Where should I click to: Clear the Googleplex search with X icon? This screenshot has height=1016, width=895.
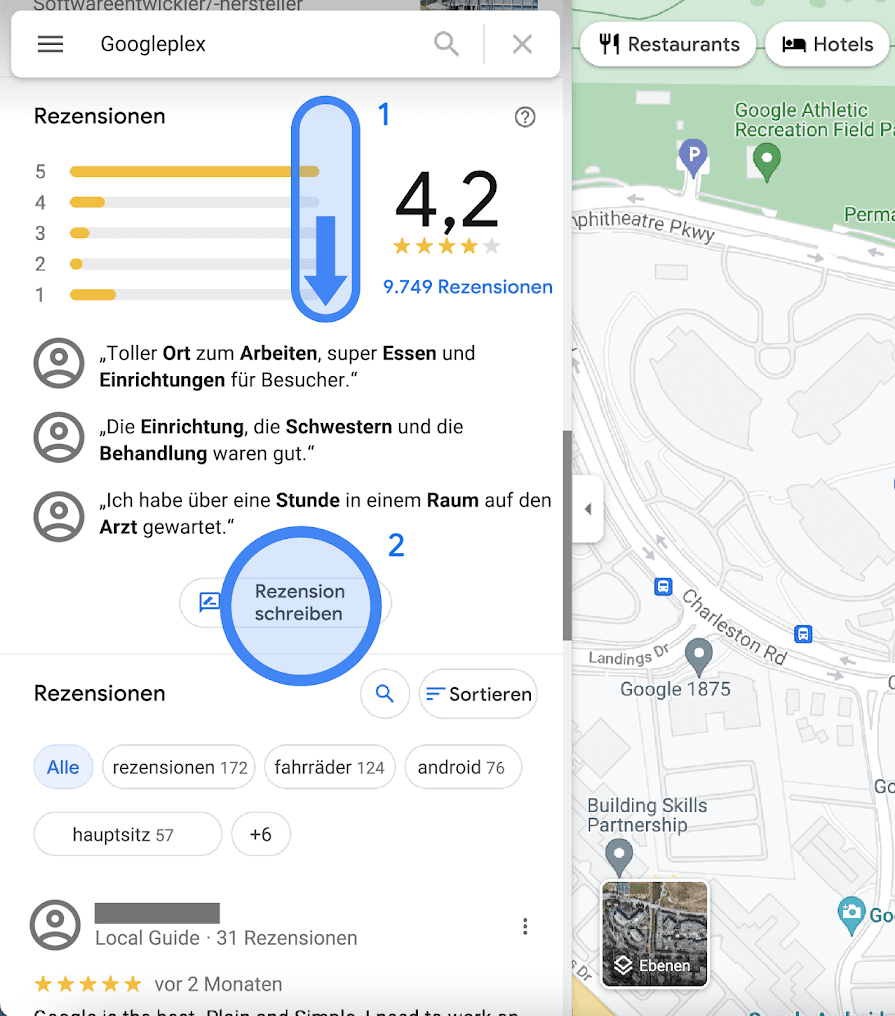[x=522, y=44]
